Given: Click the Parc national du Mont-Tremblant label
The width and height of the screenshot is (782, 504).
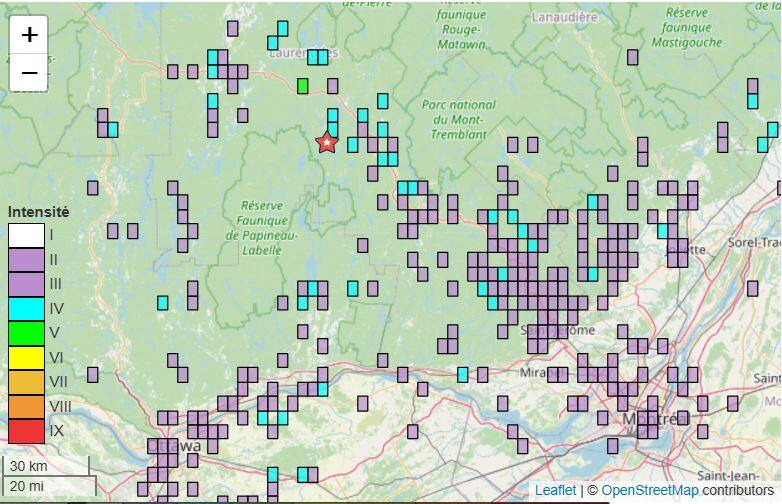Looking at the screenshot, I should 459,119.
